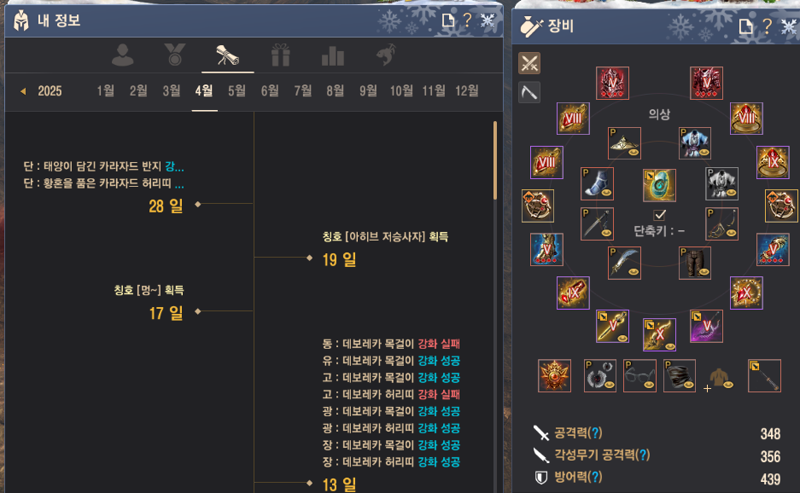Go to previous year with arrow beside 2025

(x=23, y=91)
